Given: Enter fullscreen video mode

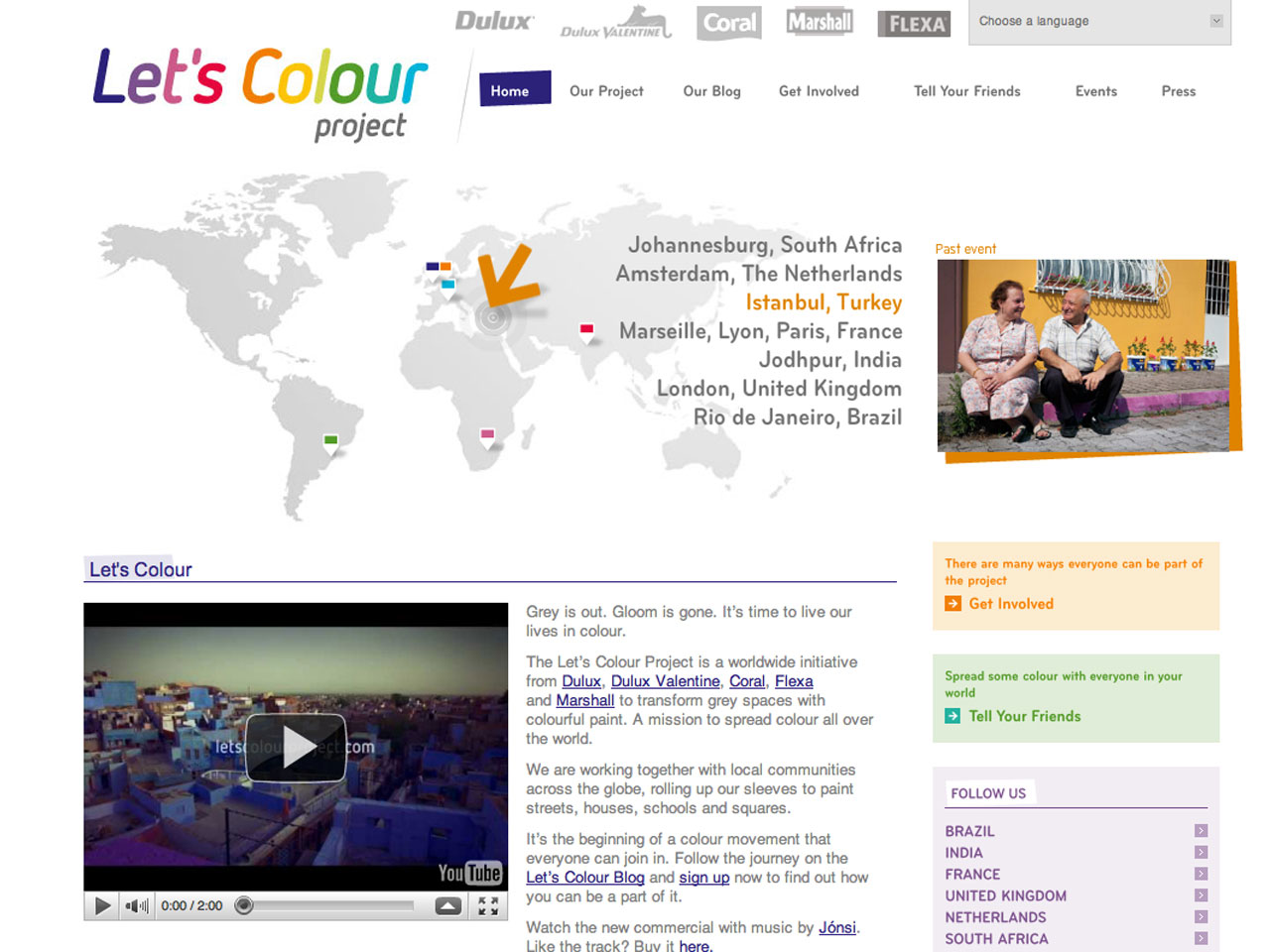Looking at the screenshot, I should pyautogui.click(x=488, y=905).
